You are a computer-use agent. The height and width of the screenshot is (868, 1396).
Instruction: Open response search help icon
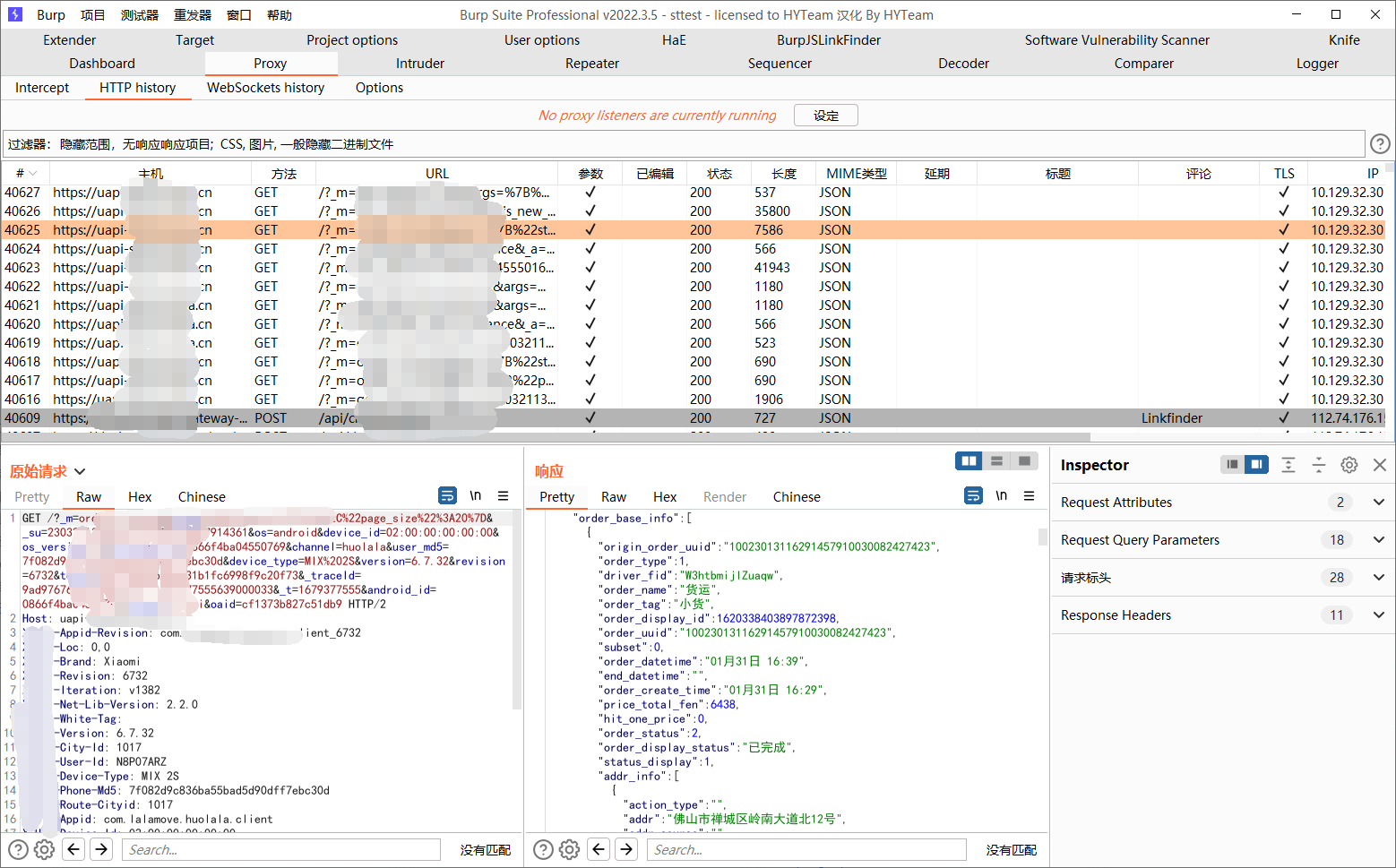tap(543, 849)
